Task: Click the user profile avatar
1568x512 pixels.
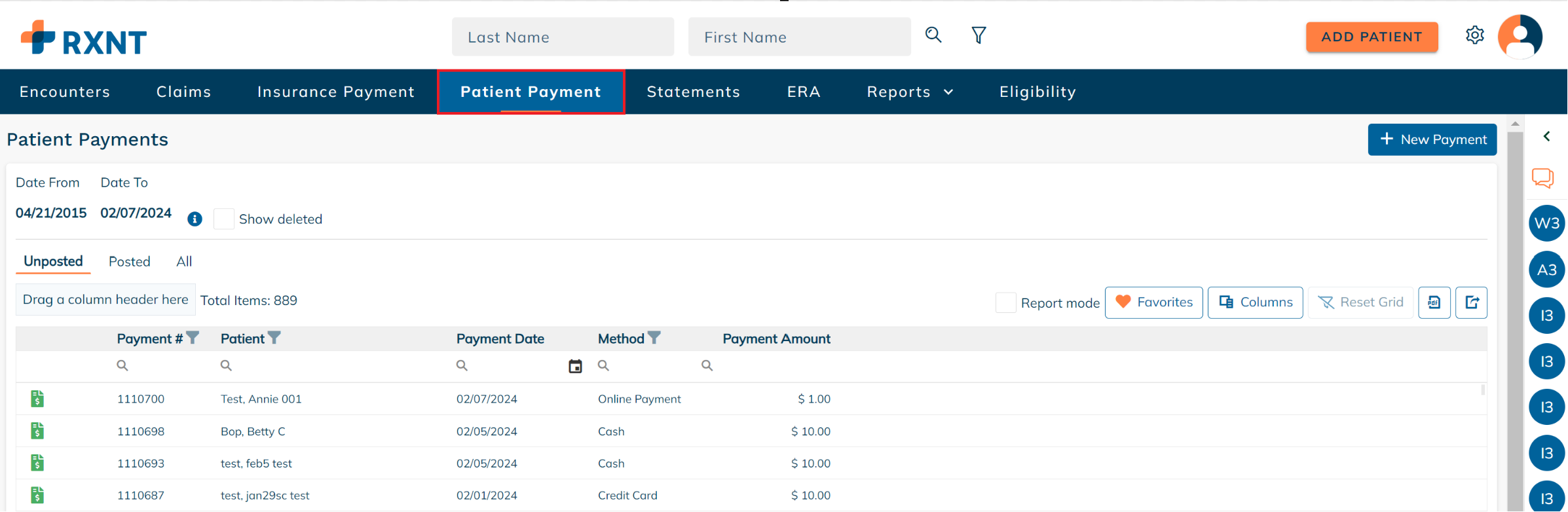Action: (x=1520, y=37)
